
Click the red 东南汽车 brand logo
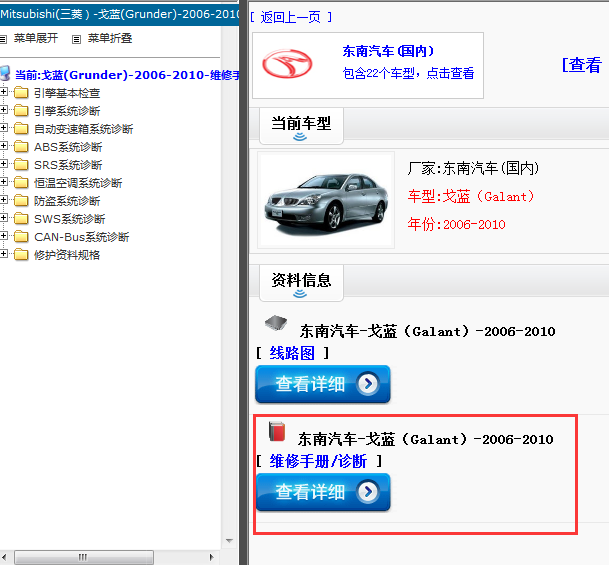(x=287, y=63)
